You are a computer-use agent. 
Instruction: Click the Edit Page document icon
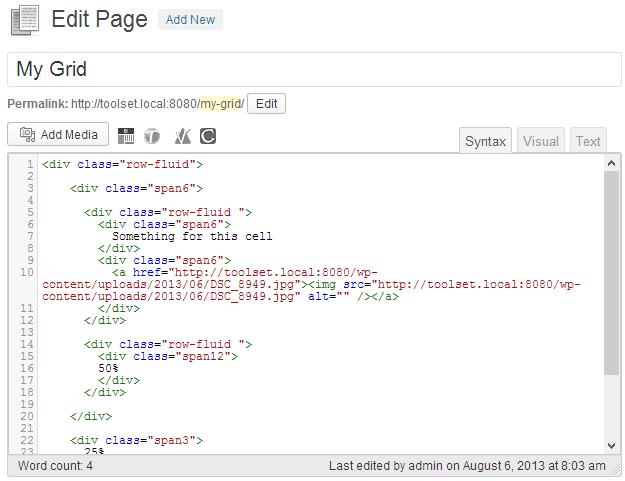coord(25,20)
